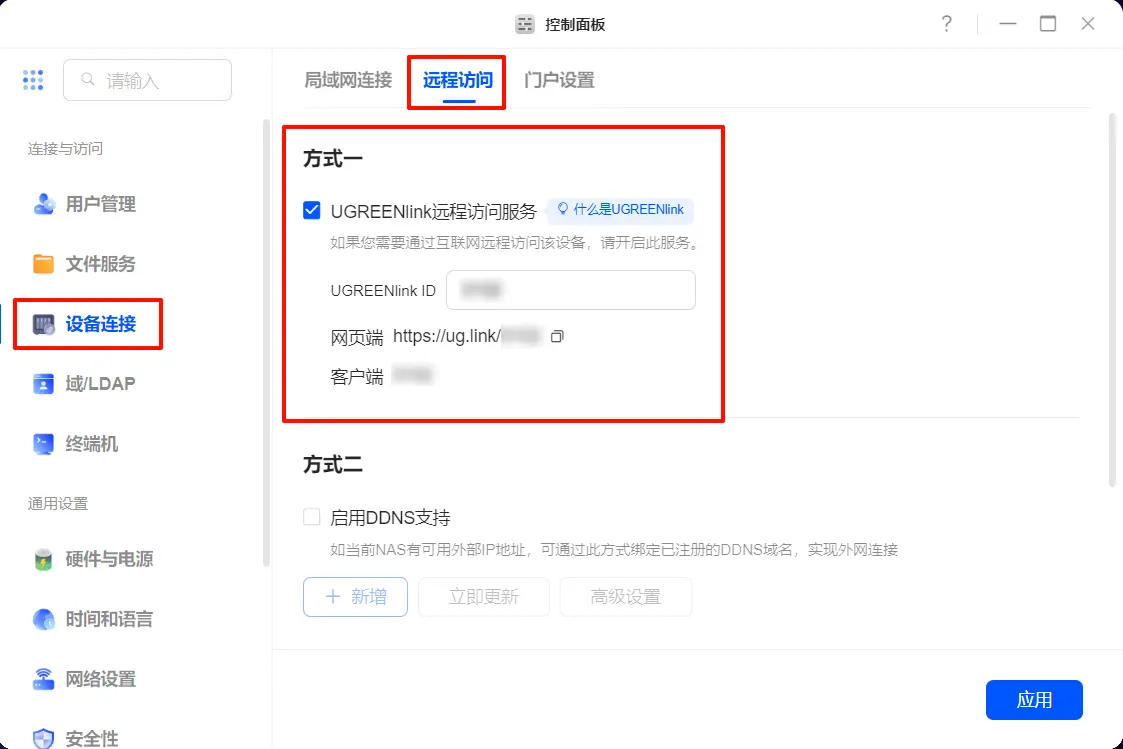Open the help question mark icon
The height and width of the screenshot is (749, 1123).
coord(946,24)
